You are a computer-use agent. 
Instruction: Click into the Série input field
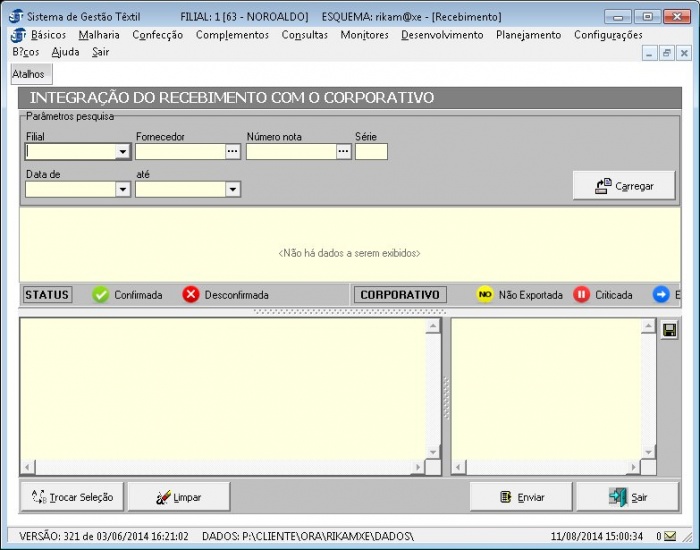pyautogui.click(x=371, y=152)
